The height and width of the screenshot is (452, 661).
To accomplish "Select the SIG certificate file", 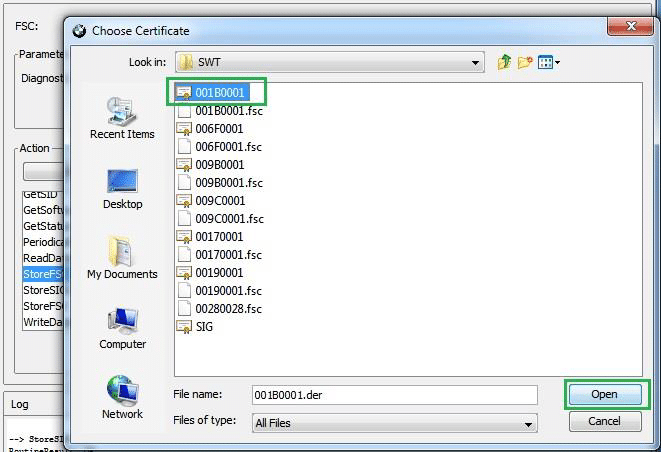I will (x=203, y=327).
